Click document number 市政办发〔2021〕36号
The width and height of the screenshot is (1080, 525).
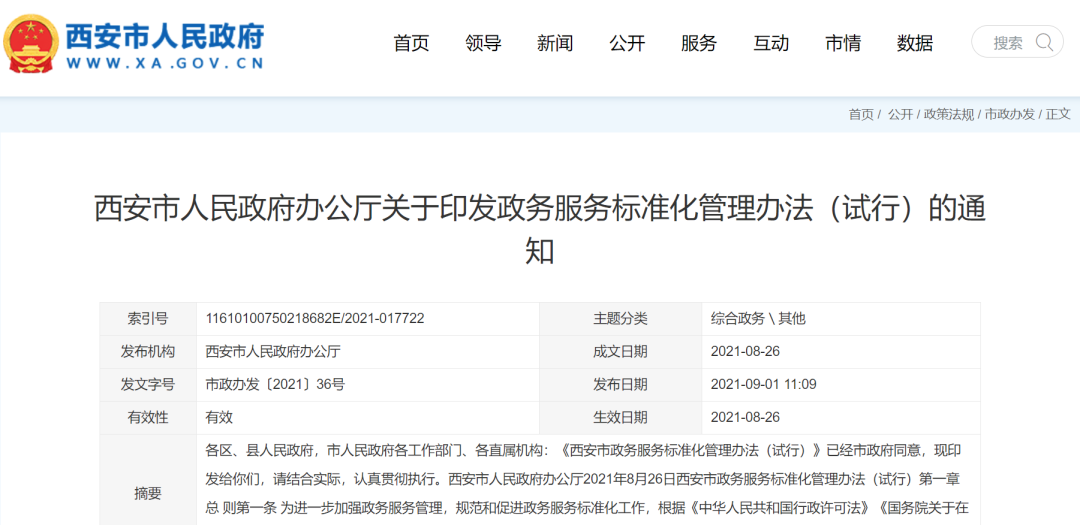coord(275,384)
